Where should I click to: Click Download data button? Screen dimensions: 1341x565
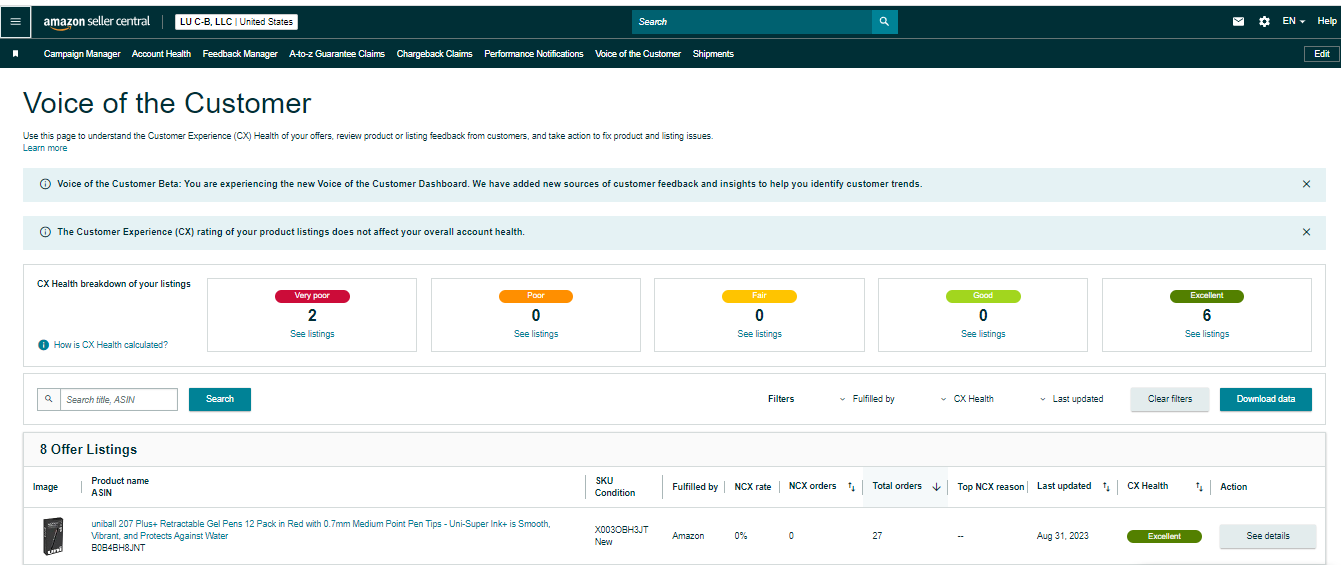click(x=1266, y=399)
